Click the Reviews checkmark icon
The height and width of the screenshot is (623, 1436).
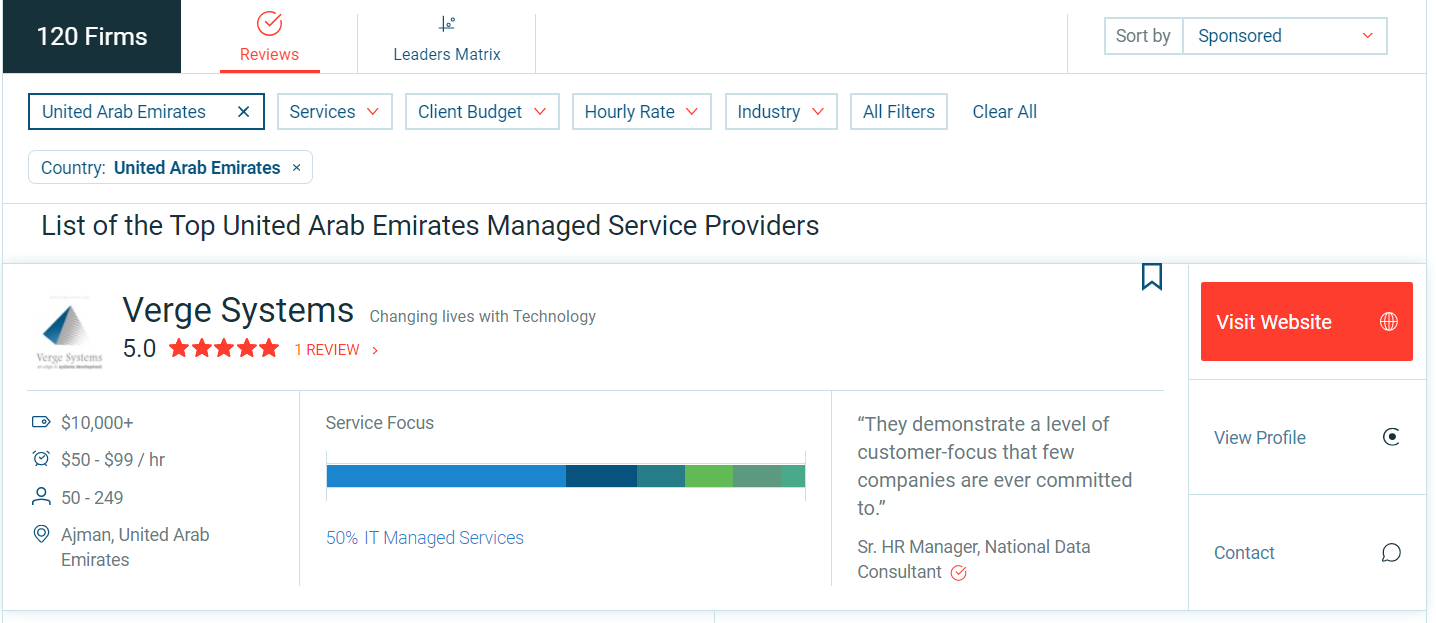tap(269, 24)
